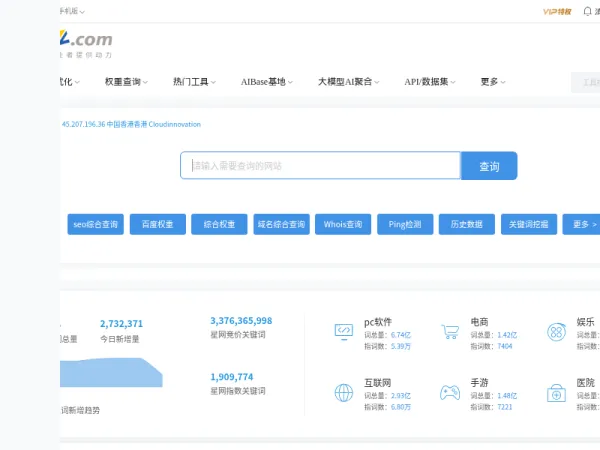This screenshot has width=600, height=450.
Task: Open the AIBase基地 navigation item
Action: tap(263, 82)
